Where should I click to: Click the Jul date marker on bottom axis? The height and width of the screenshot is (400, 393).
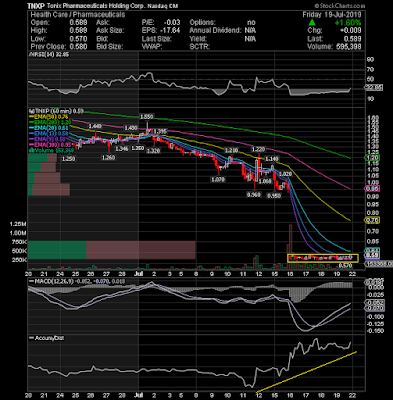138,395
